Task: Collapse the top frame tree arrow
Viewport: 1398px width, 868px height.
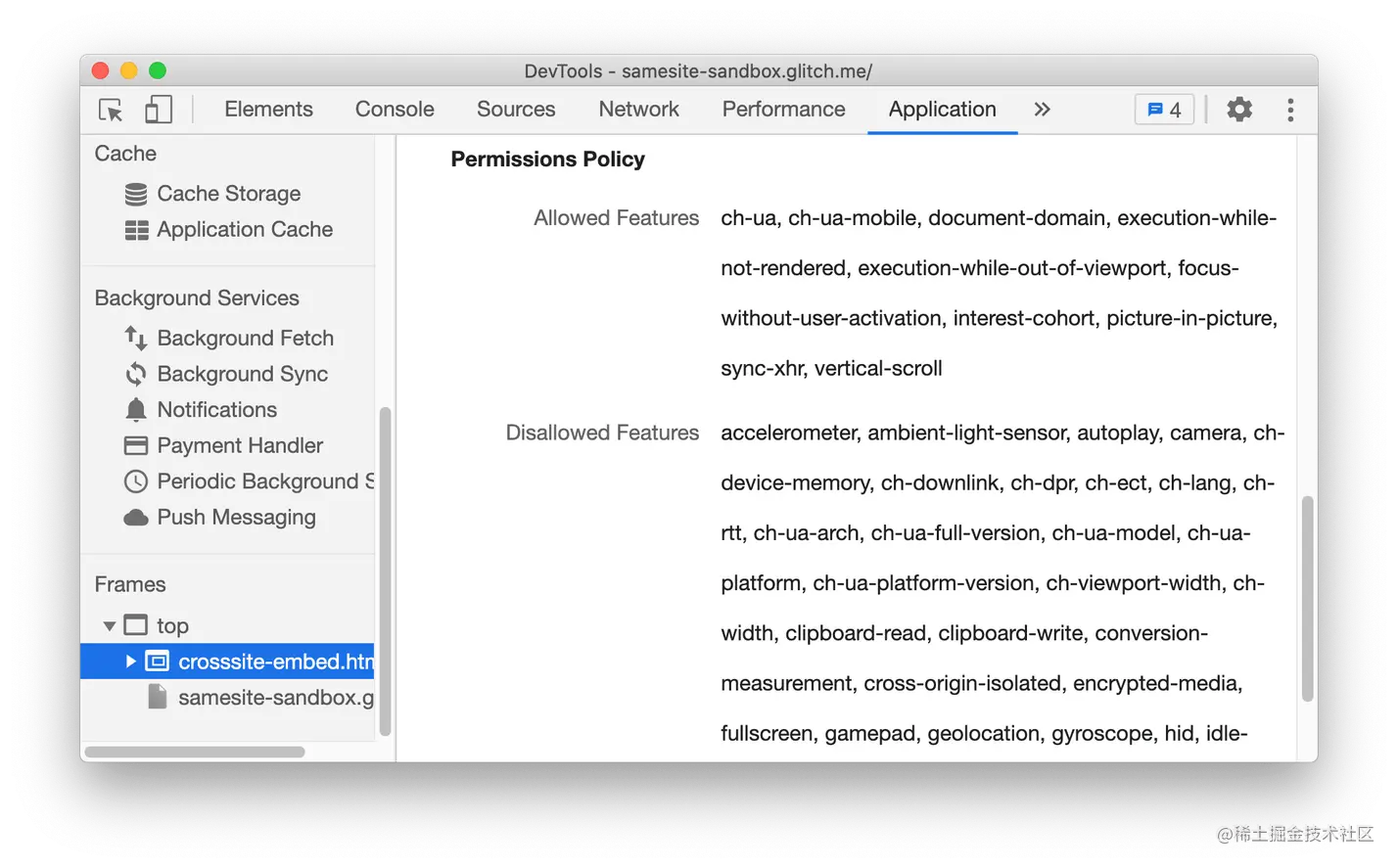Action: click(110, 626)
